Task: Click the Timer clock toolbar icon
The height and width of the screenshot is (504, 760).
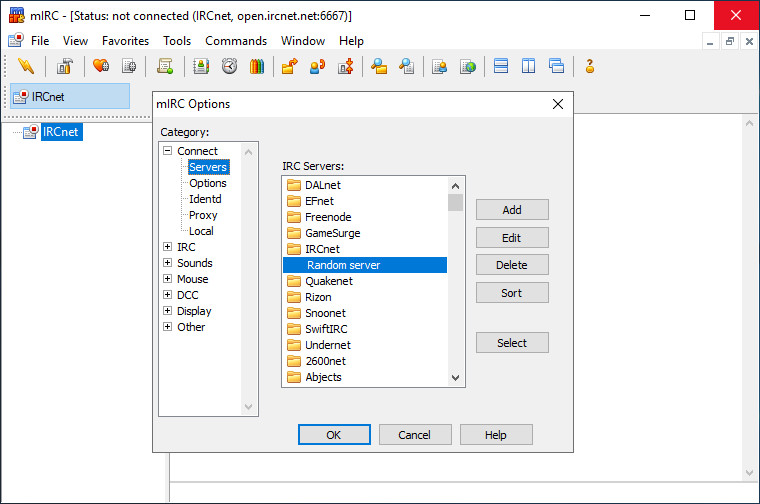Action: pos(229,66)
